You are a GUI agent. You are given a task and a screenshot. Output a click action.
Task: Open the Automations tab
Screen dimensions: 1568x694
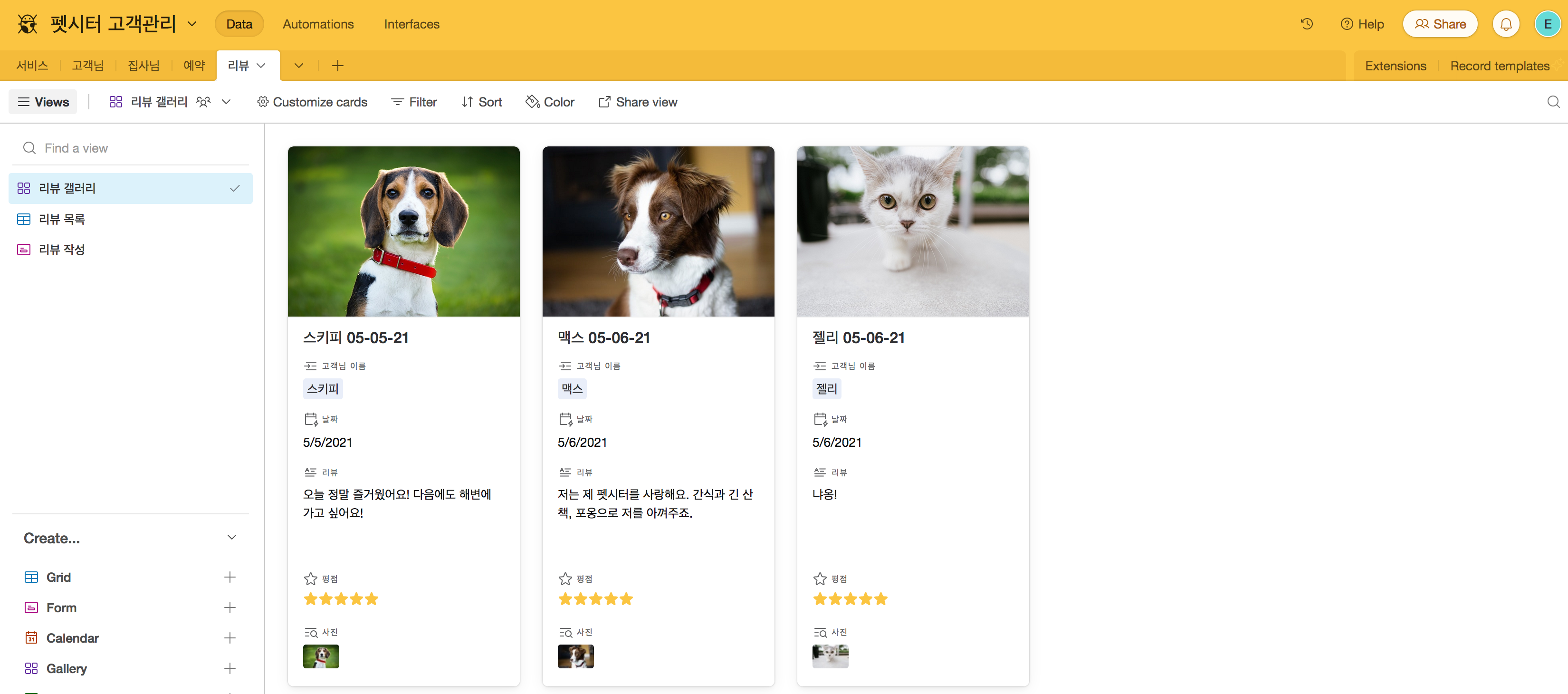point(318,24)
